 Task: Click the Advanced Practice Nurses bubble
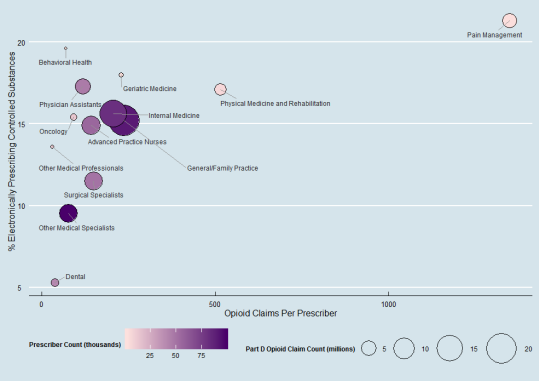91,125
